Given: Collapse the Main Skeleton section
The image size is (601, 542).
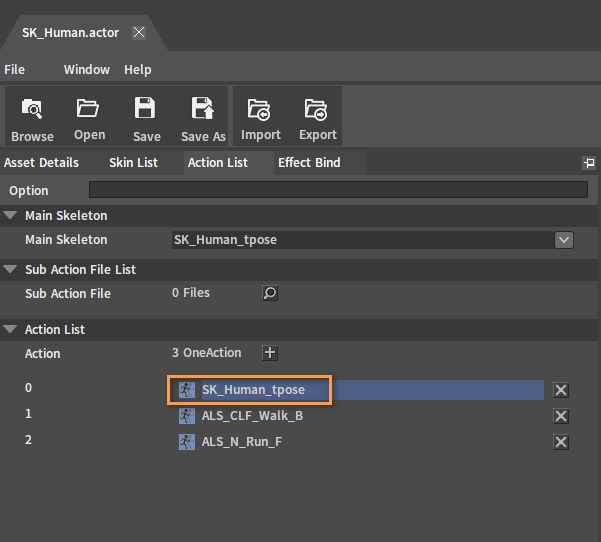Looking at the screenshot, I should [10, 215].
